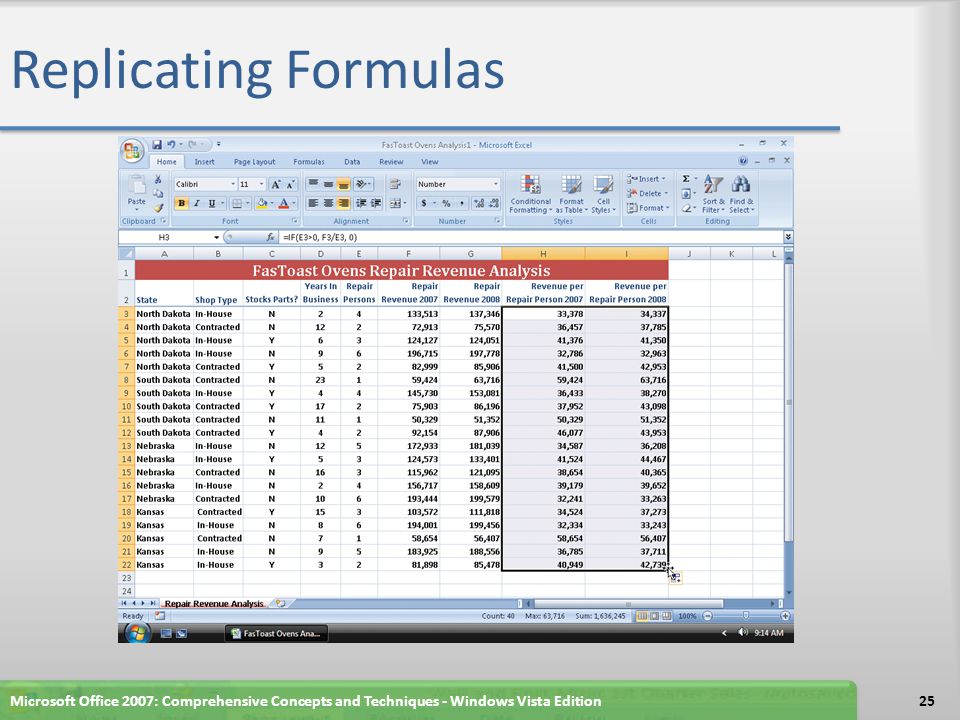Toggle Bottom Align in Alignment group

click(x=343, y=184)
